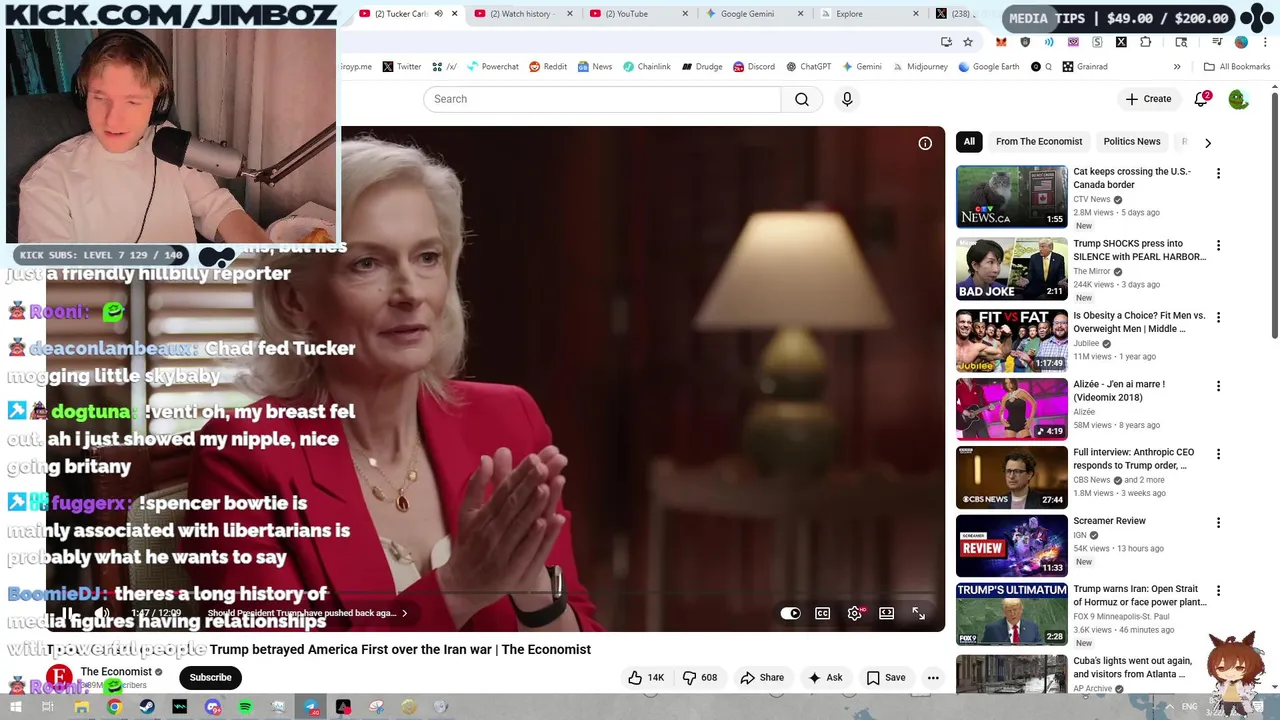
Task: Switch to the Explore tab
Action: (870, 14)
